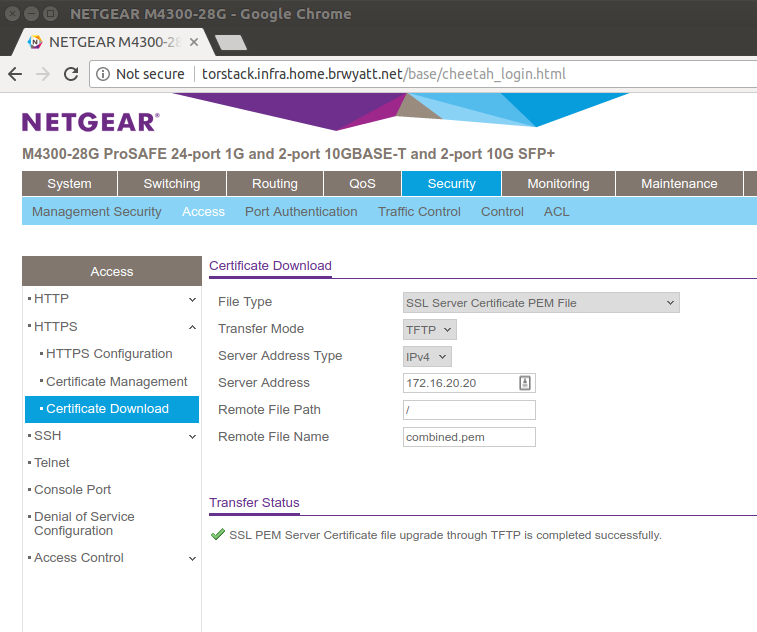Collapse the HTTPS sidebar section chevron

192,327
